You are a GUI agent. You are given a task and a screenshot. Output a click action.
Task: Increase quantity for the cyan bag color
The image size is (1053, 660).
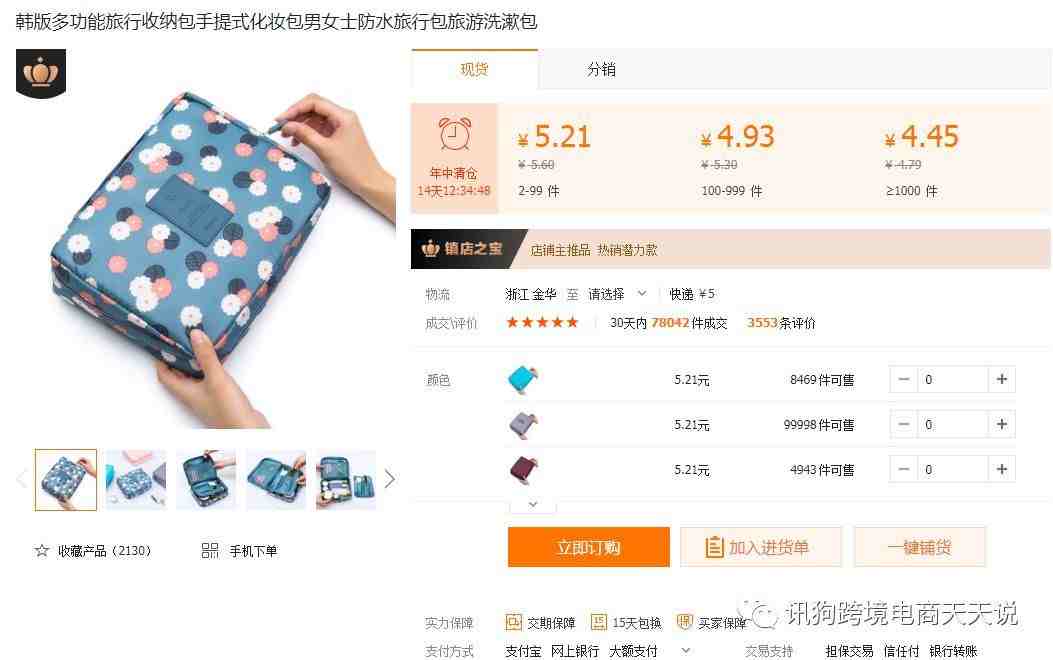[x=1001, y=379]
